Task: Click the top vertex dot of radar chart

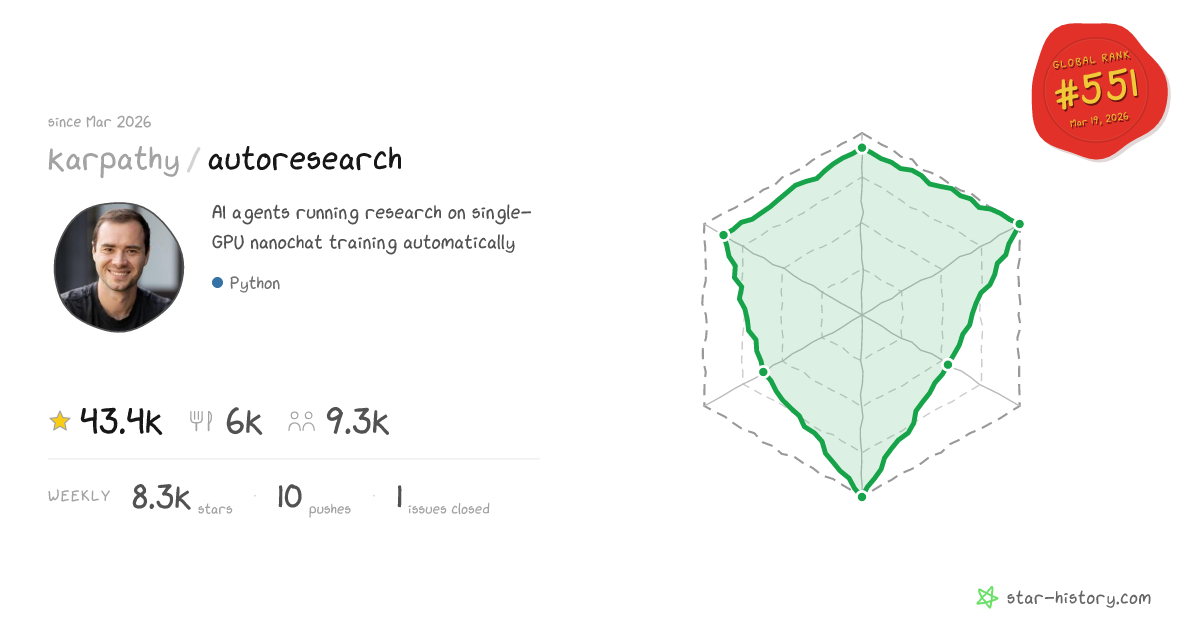Action: pos(862,148)
